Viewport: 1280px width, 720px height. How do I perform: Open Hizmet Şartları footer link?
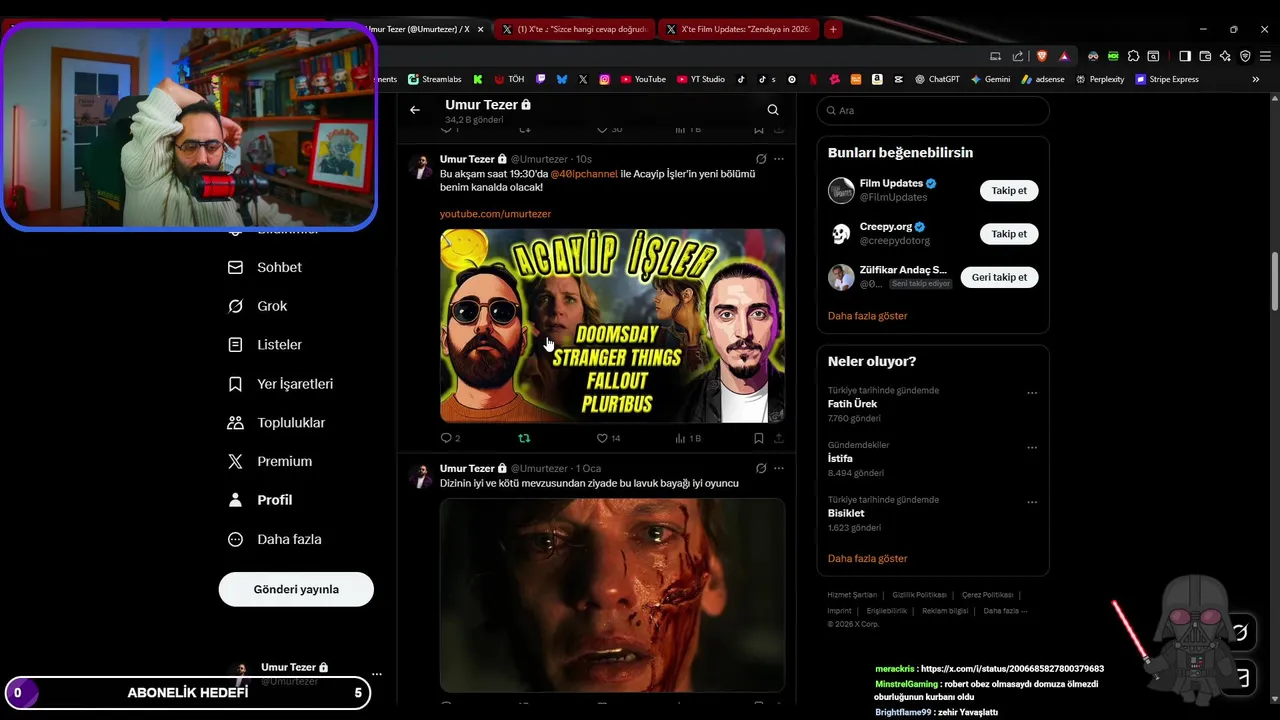click(852, 595)
